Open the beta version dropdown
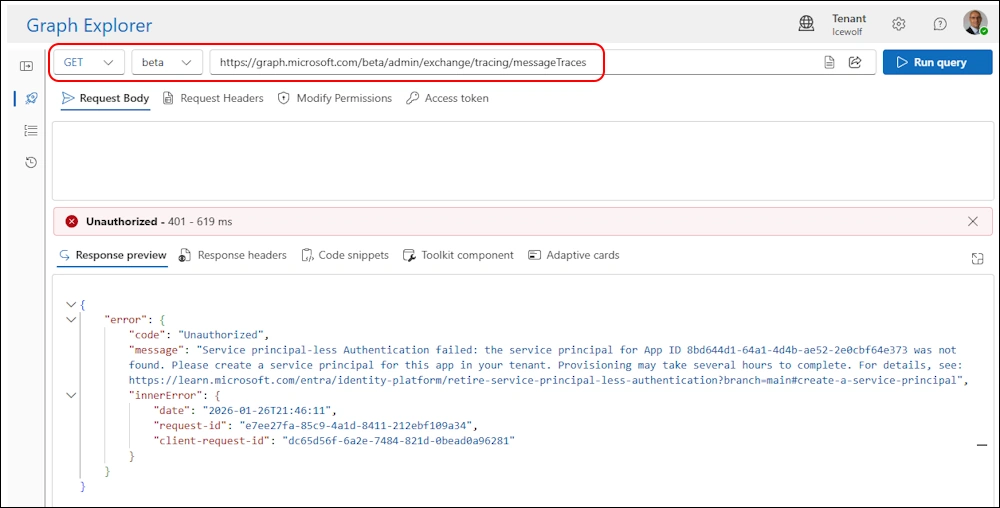Screen dimensions: 1000x508 tap(167, 62)
